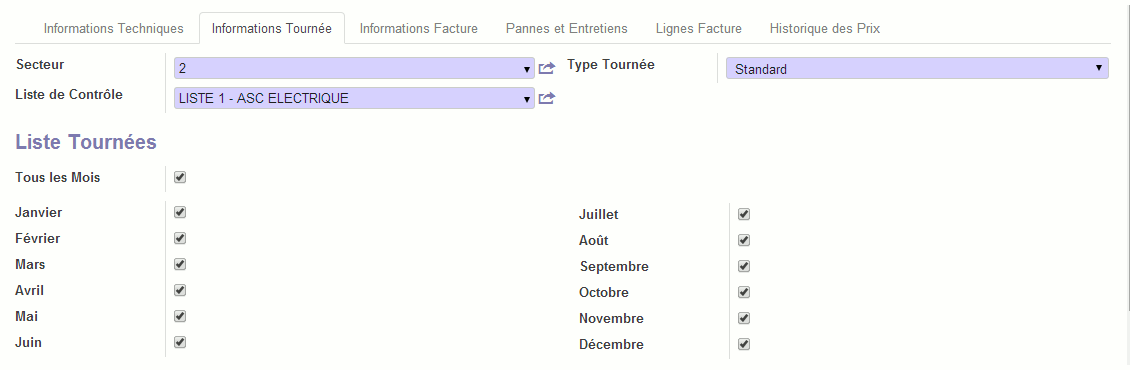Viewport: 1130px width, 370px height.
Task: Uncheck the Septembre checkbox
Action: [744, 266]
